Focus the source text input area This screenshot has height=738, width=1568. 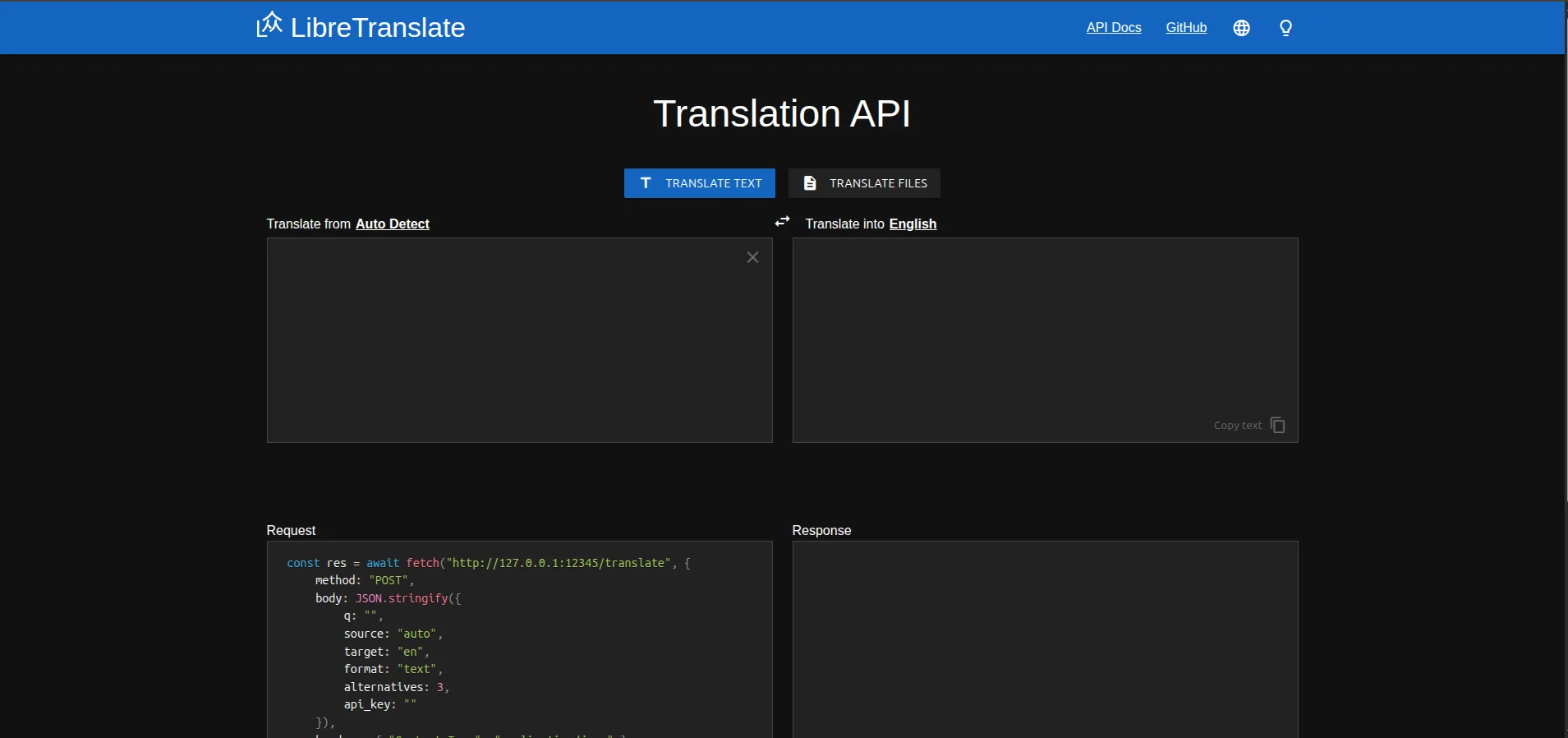519,340
